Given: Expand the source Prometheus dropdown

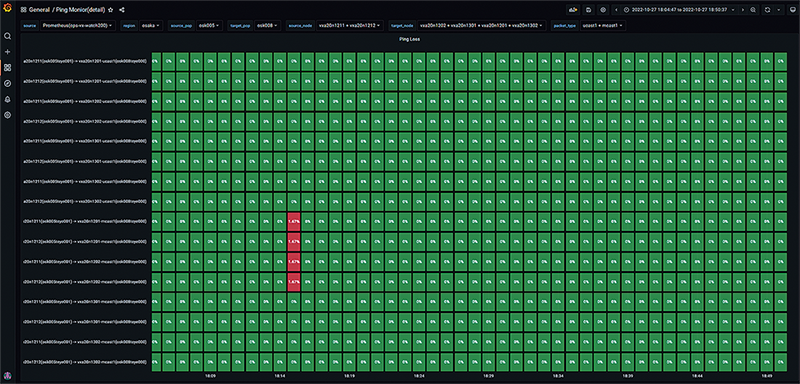Looking at the screenshot, I should pos(79,25).
